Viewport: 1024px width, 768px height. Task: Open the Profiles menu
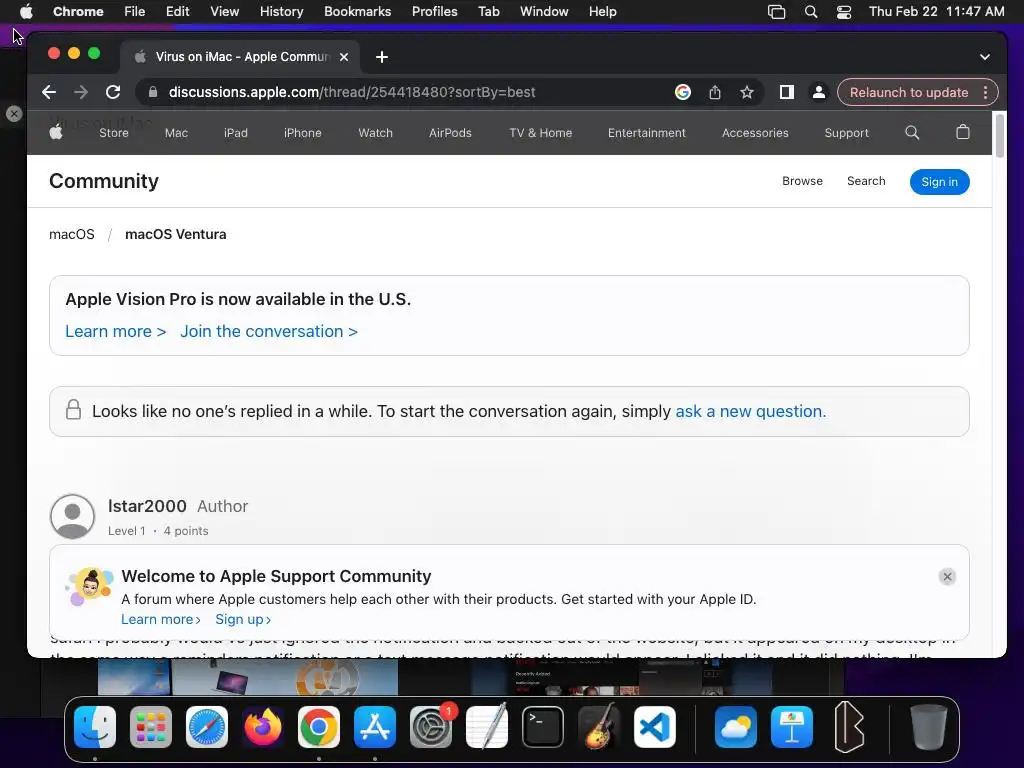coord(434,11)
